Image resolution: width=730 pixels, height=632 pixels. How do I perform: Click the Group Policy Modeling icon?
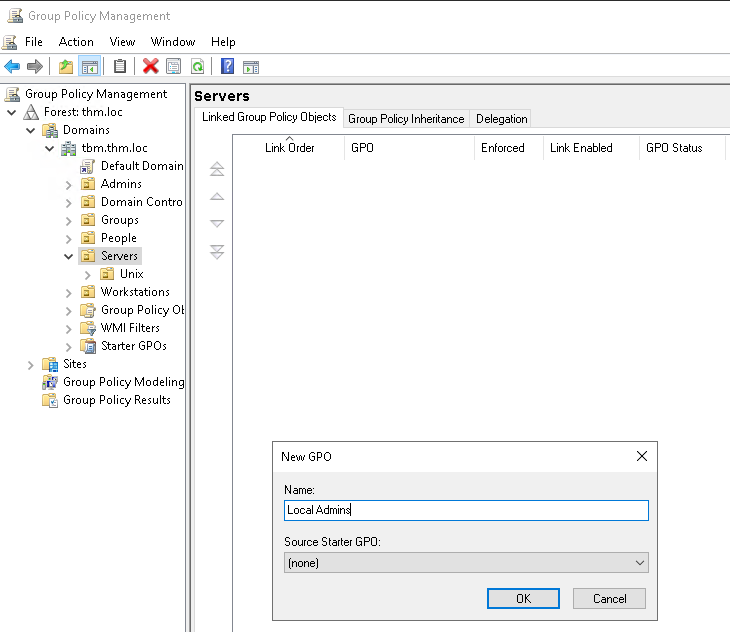point(50,382)
